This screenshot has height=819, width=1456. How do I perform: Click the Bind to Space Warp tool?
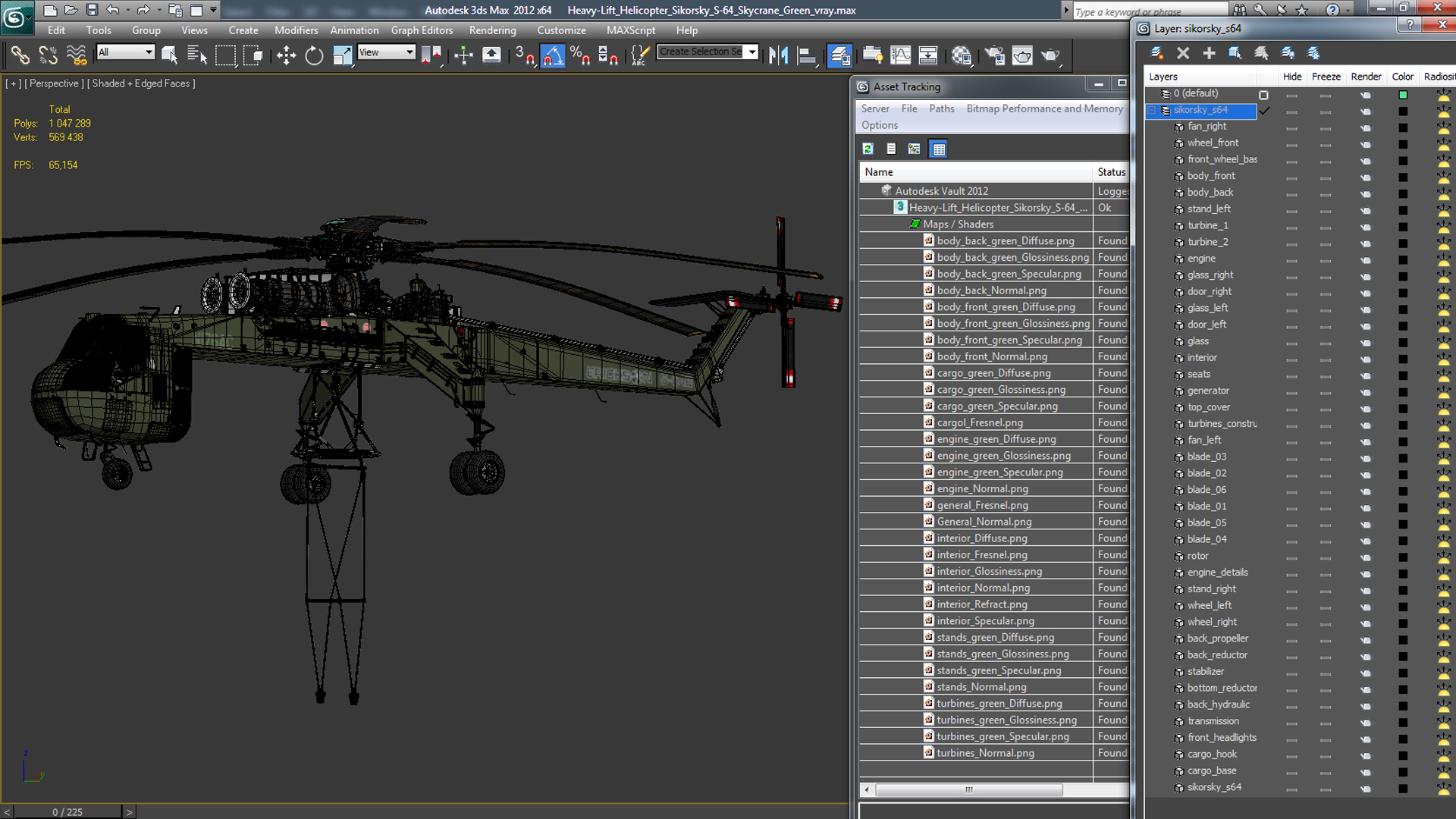click(x=77, y=55)
